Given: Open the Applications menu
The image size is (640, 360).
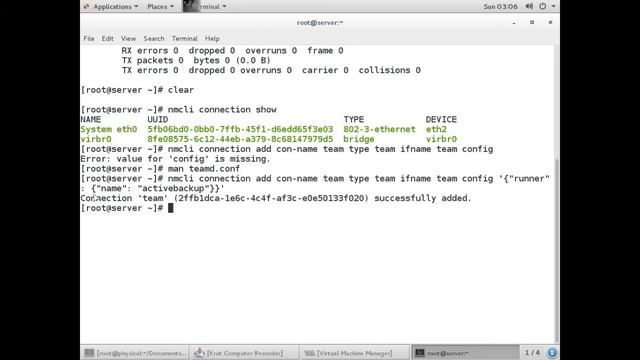Looking at the screenshot, I should click(115, 7).
